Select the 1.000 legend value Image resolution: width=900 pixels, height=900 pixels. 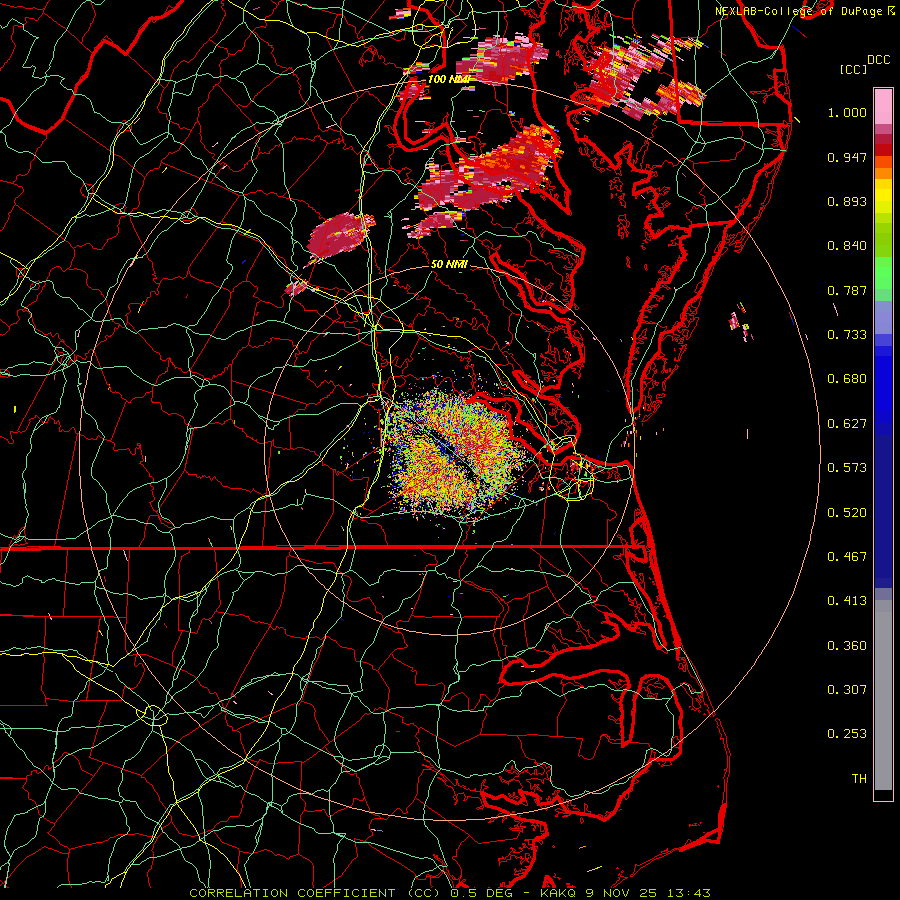click(847, 112)
